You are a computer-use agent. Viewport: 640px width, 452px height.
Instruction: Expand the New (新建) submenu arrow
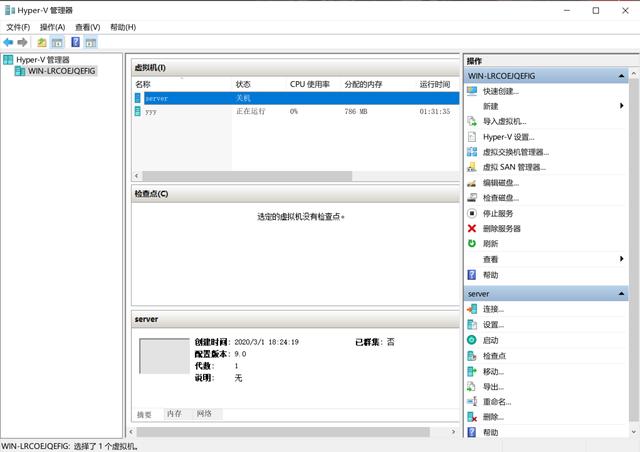tap(622, 106)
